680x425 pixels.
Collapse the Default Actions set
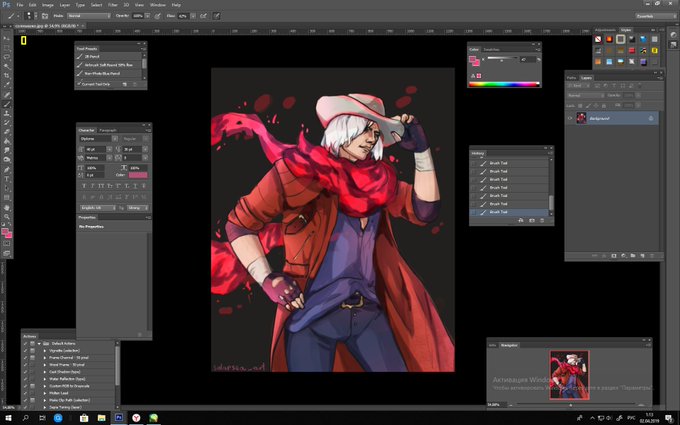39,343
